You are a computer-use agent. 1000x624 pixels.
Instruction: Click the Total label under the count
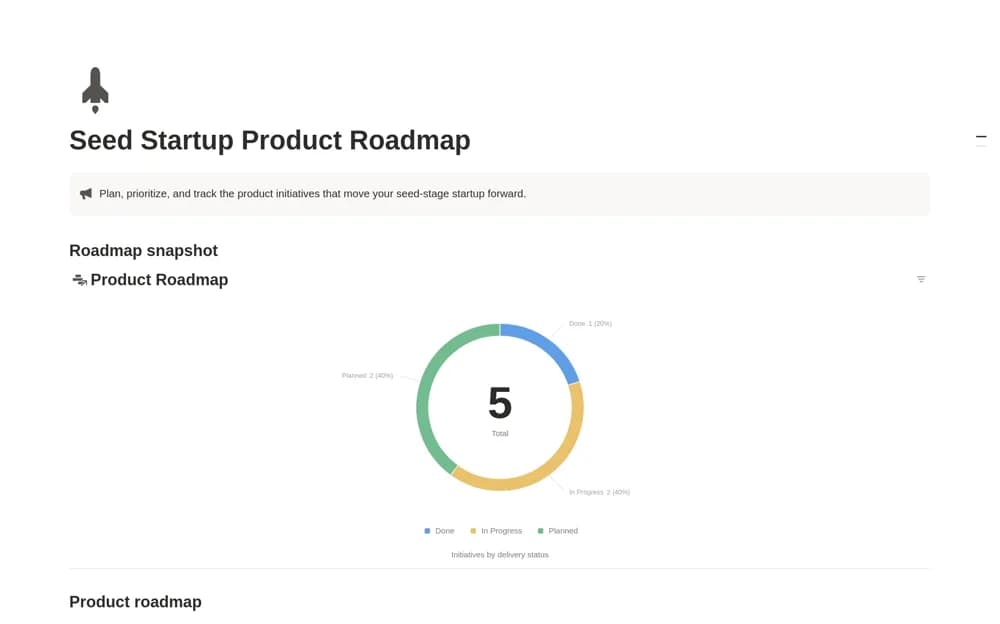(500, 434)
